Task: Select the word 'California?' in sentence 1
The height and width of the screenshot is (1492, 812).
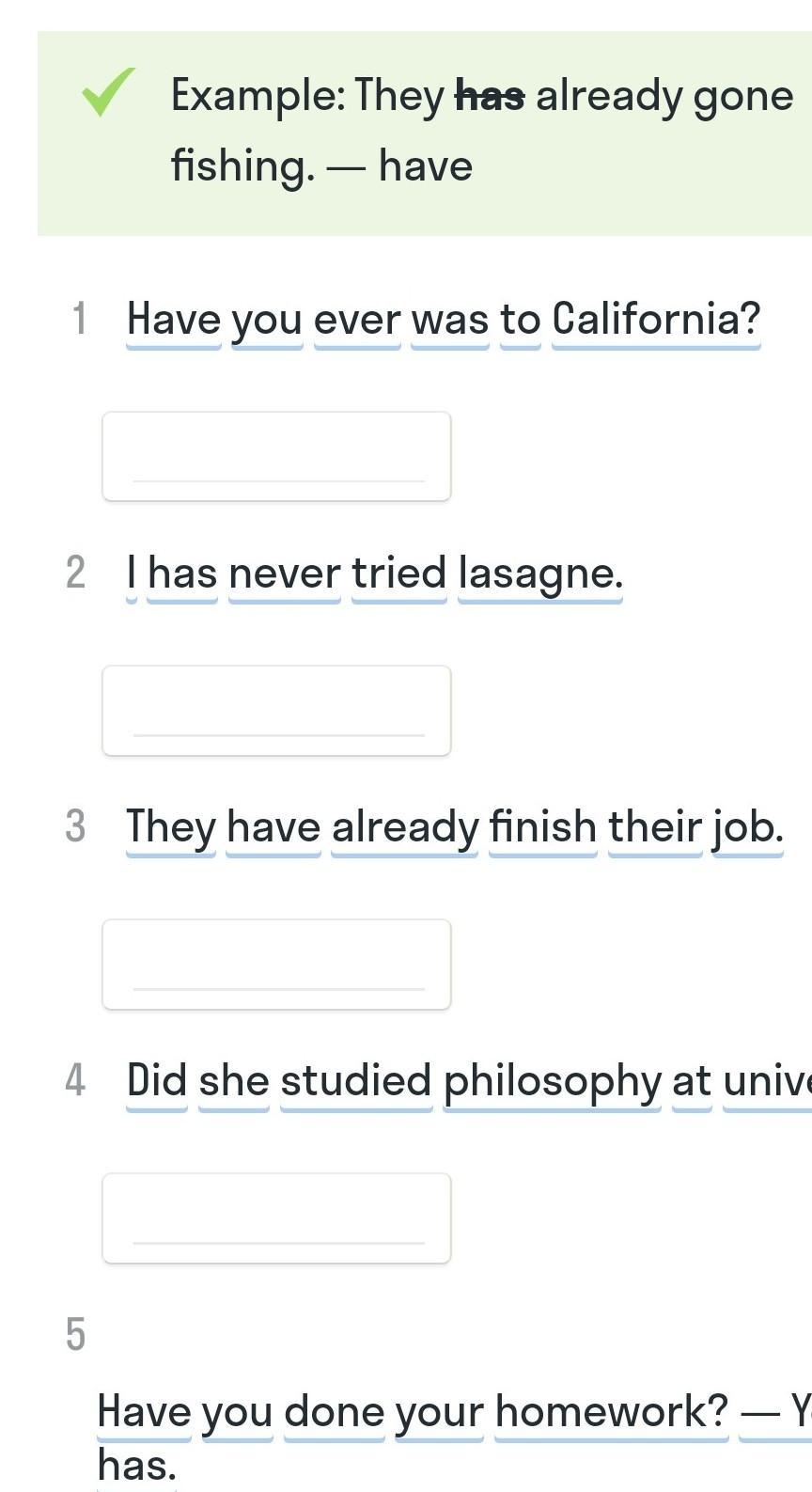Action: pyautogui.click(x=656, y=320)
